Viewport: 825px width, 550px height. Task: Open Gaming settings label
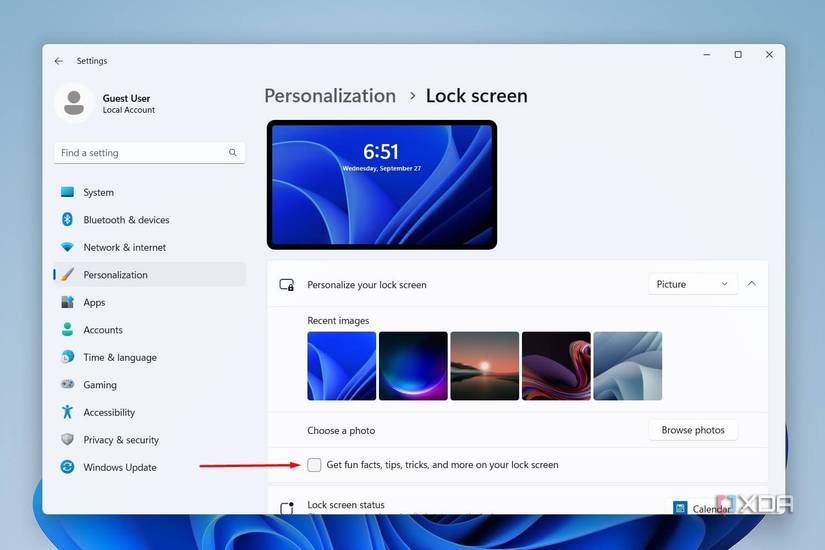pyautogui.click(x=100, y=385)
